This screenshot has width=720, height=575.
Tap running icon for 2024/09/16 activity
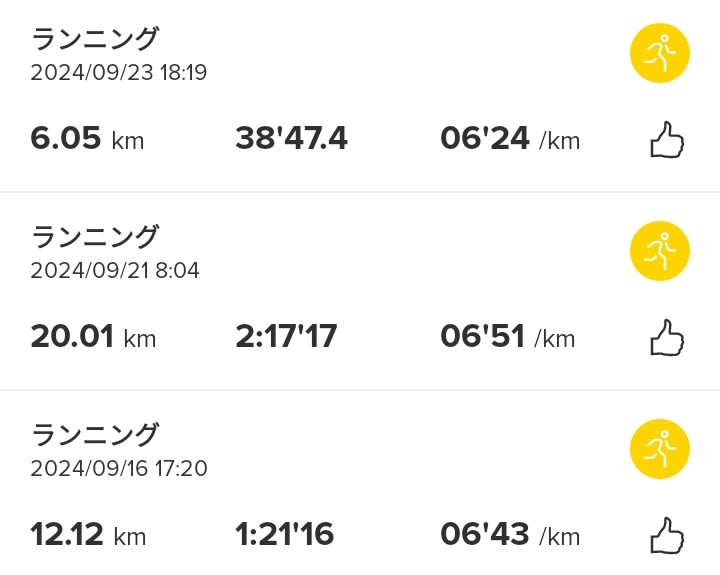pos(659,449)
